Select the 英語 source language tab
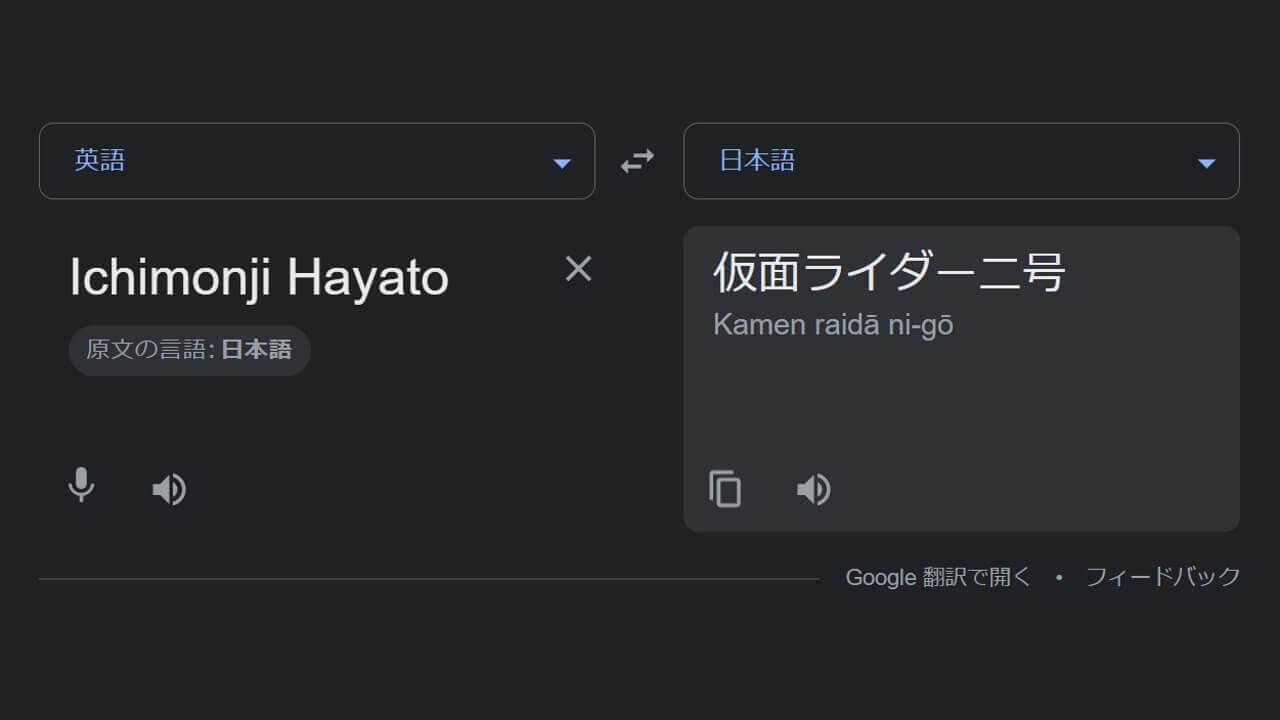1280x720 pixels. [100, 161]
